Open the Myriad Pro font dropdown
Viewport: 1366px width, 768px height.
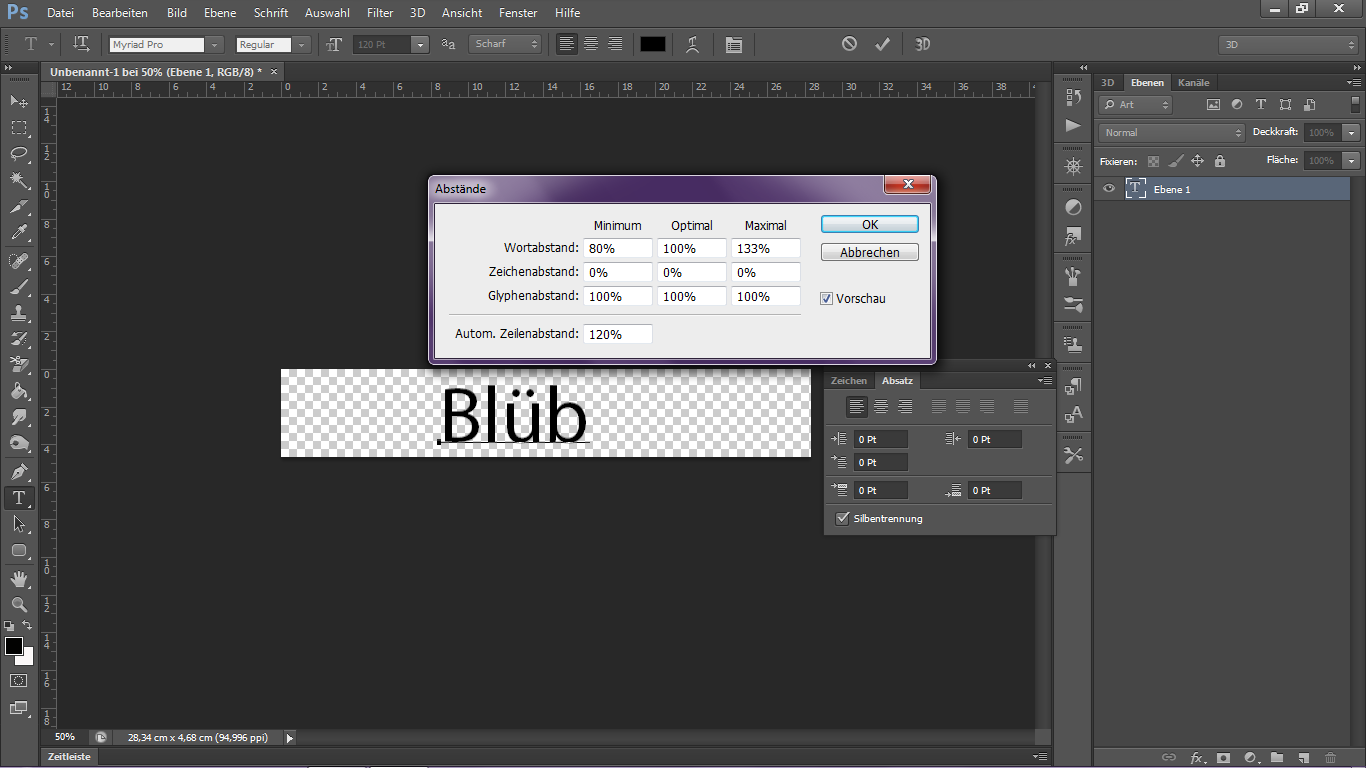point(214,45)
